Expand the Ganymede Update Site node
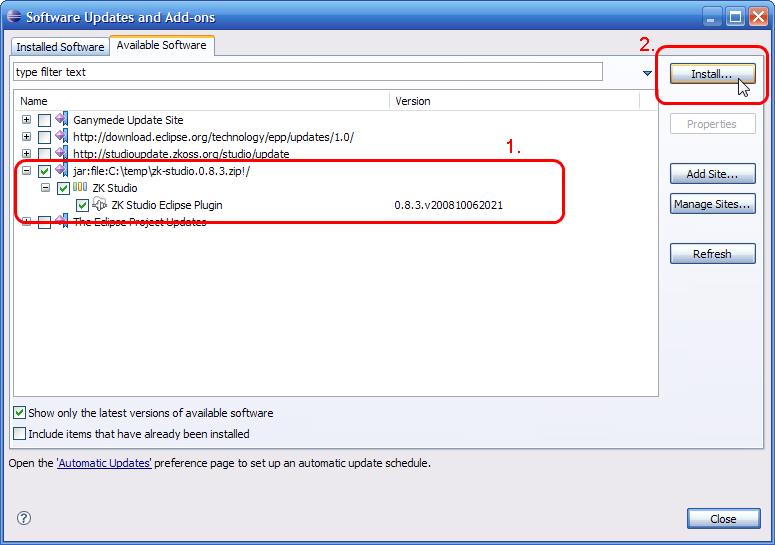This screenshot has height=545, width=775. 27,120
